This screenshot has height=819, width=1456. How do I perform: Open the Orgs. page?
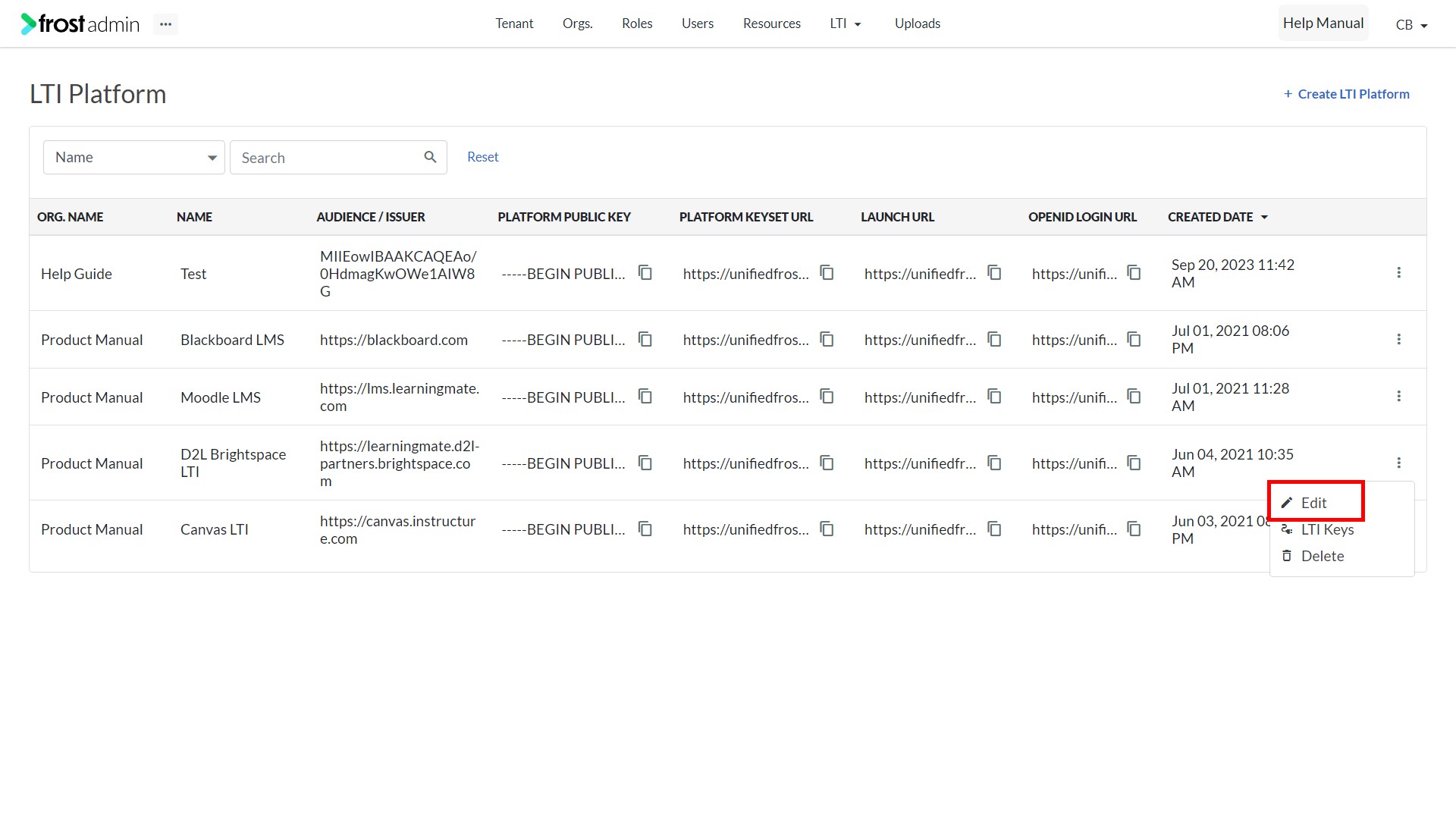point(577,24)
